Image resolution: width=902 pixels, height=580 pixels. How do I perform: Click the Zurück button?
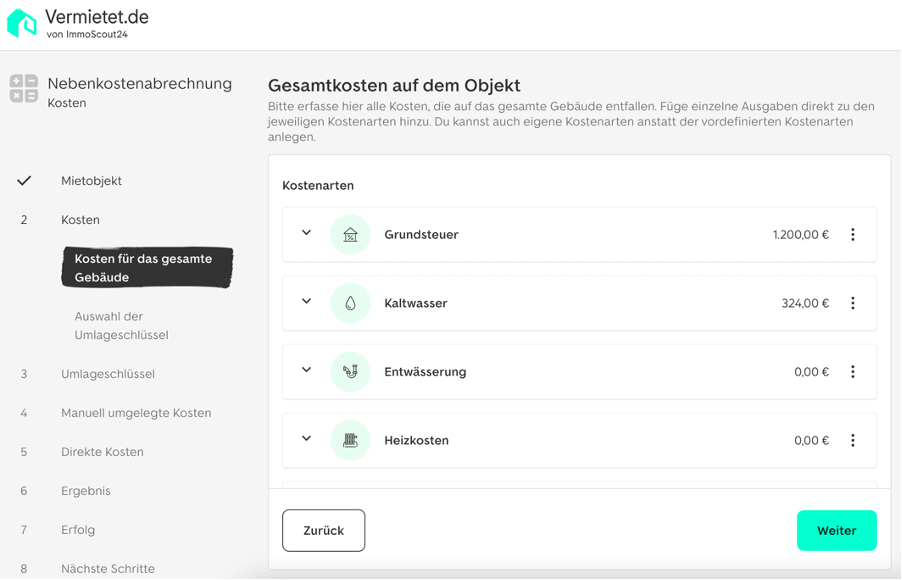click(x=323, y=531)
